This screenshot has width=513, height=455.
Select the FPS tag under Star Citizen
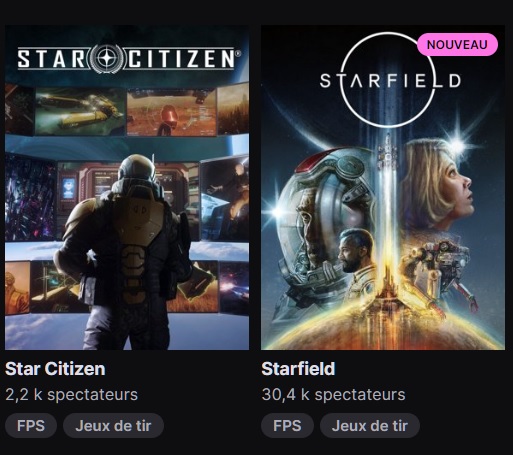(31, 426)
